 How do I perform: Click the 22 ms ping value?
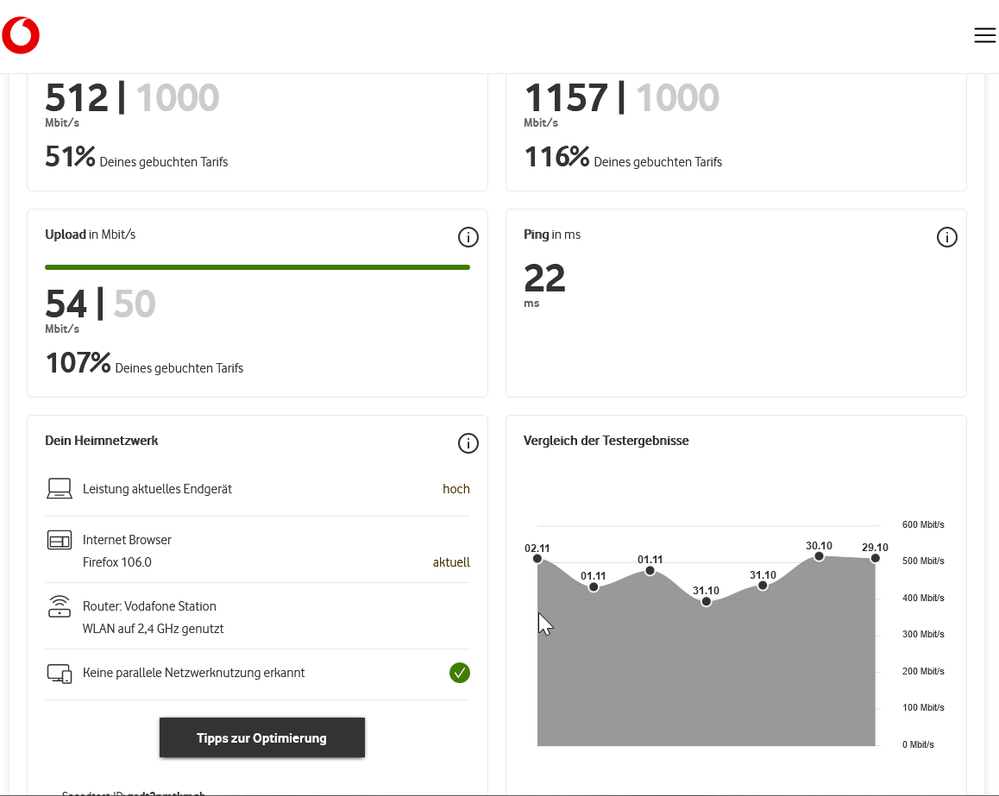point(545,279)
